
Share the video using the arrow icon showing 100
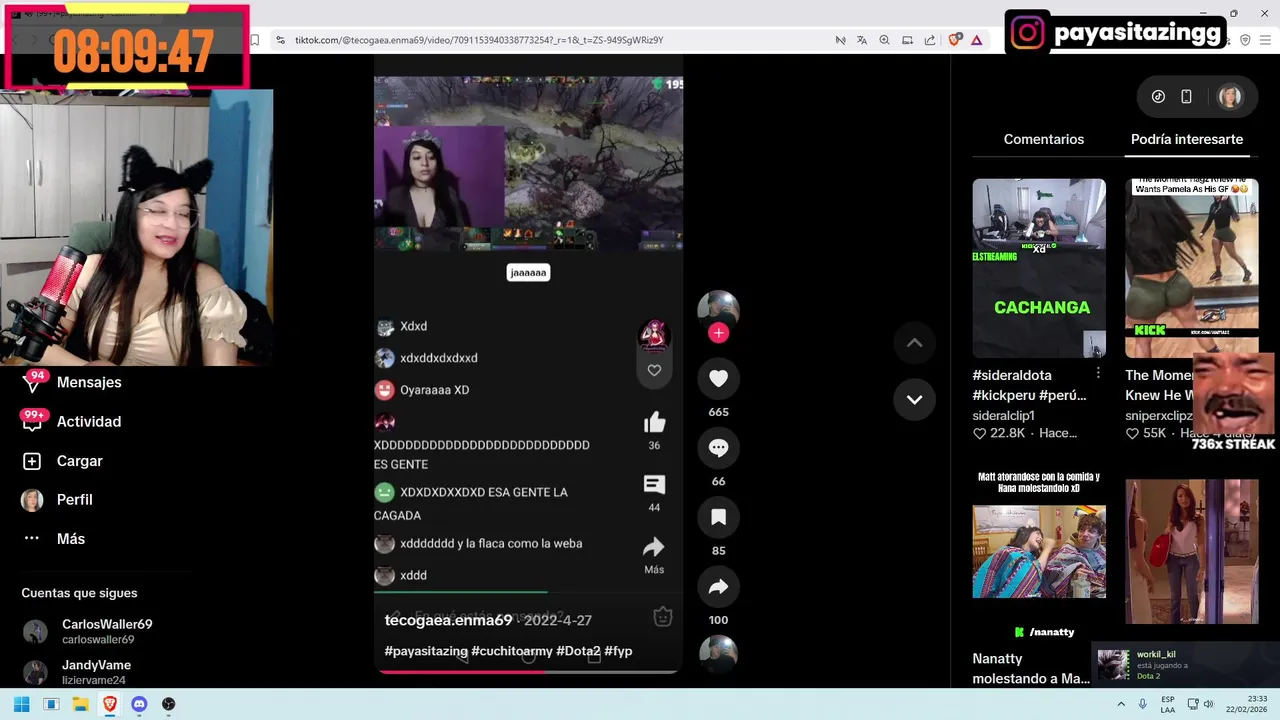click(x=718, y=587)
